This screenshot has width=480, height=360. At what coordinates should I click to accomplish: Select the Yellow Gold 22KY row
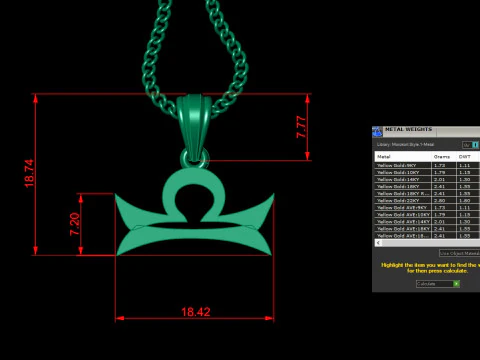pyautogui.click(x=427, y=200)
